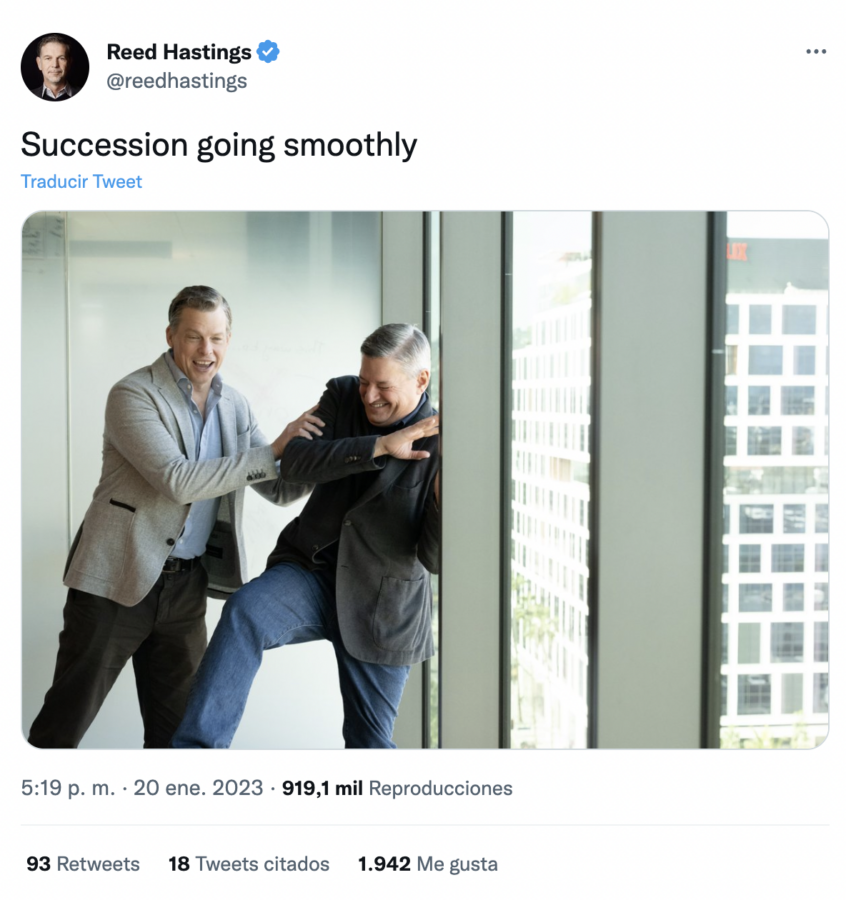
Task: Click the 20 ene. 2023 date
Action: (198, 788)
